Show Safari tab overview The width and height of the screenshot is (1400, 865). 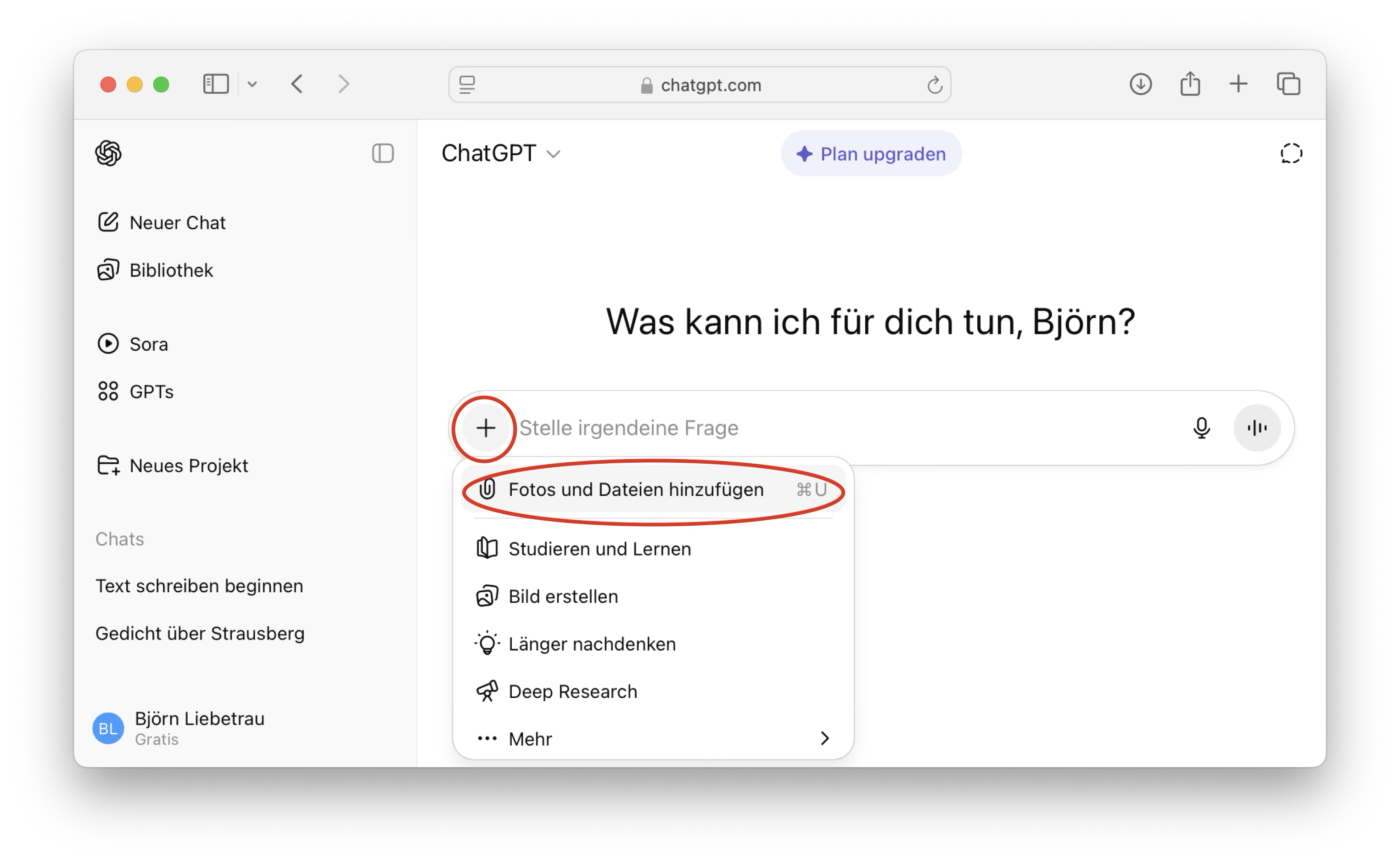[1288, 84]
